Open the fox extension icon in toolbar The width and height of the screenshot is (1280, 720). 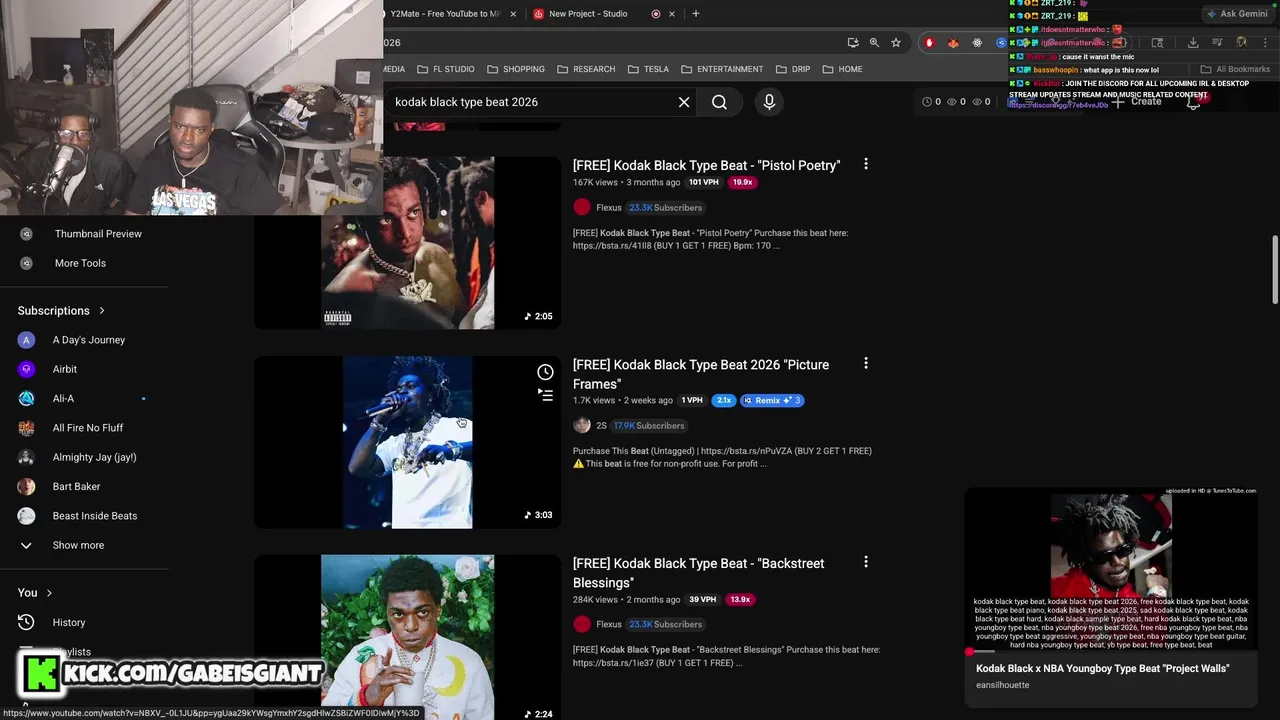(x=953, y=42)
